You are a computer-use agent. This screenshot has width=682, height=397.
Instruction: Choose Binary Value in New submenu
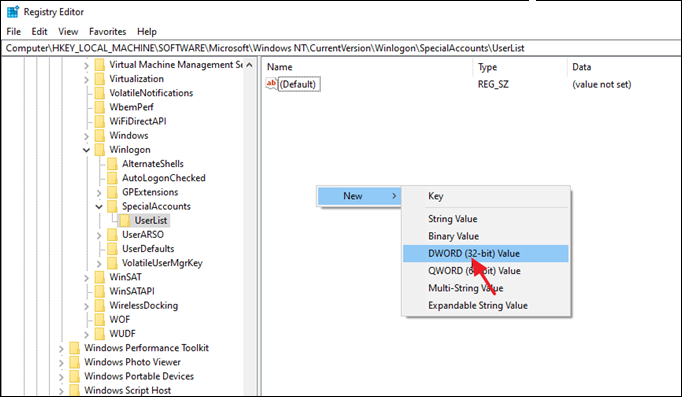[485, 236]
